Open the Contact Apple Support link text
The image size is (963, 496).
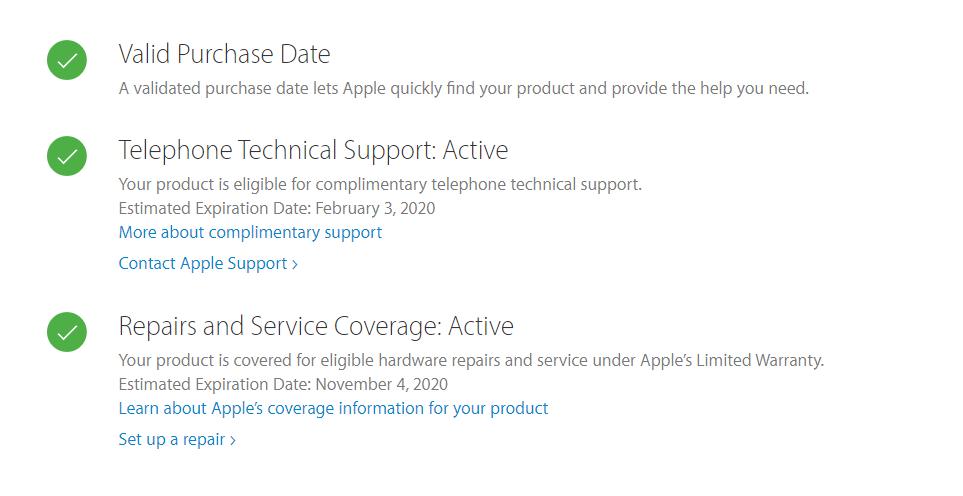pyautogui.click(x=203, y=263)
